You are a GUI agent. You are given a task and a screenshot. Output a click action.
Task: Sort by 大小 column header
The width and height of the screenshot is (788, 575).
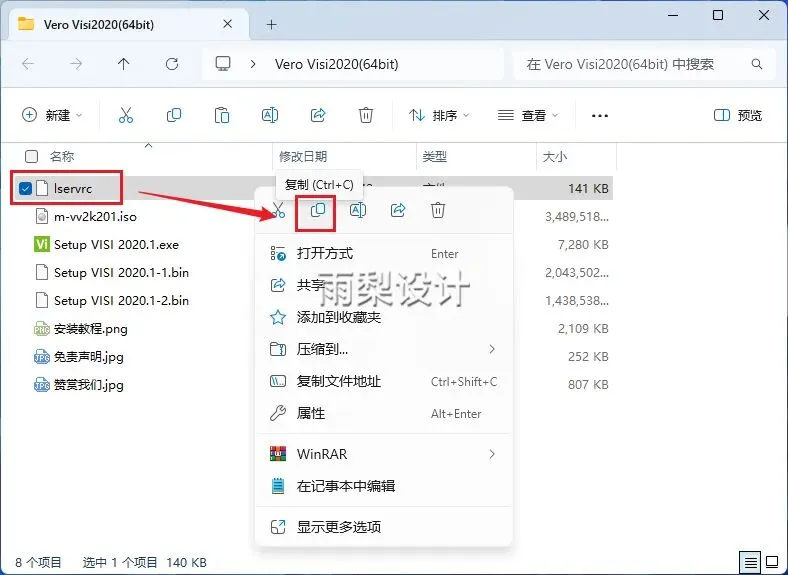555,156
